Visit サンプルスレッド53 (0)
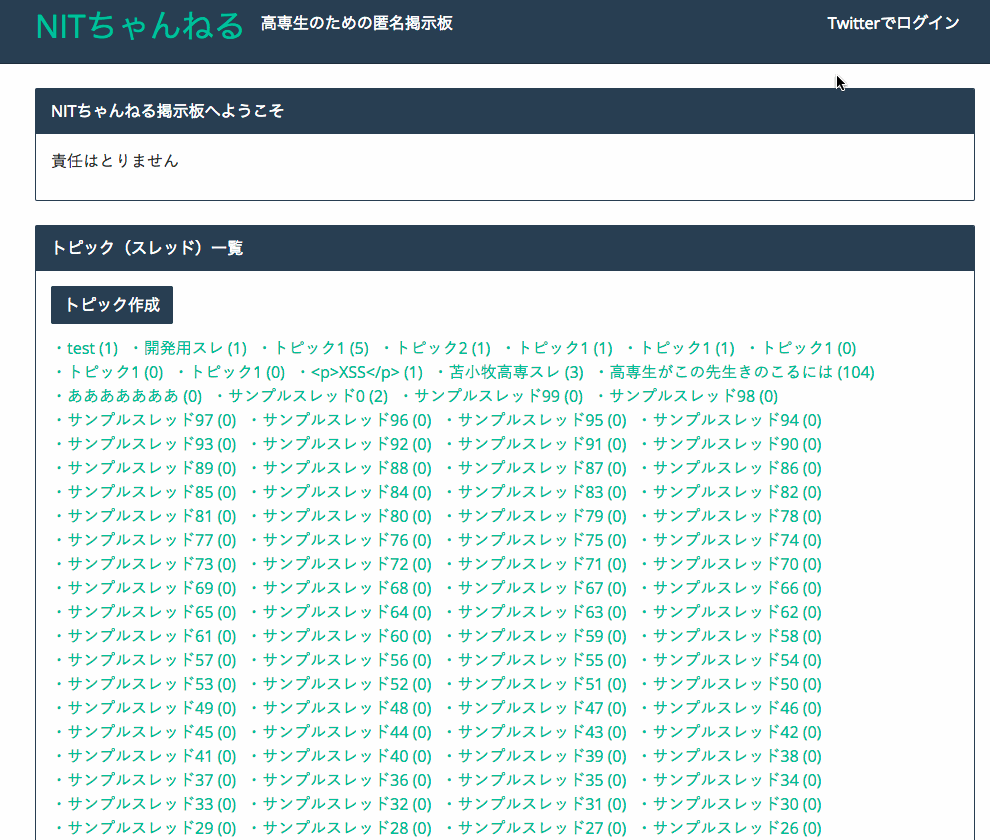 152,684
